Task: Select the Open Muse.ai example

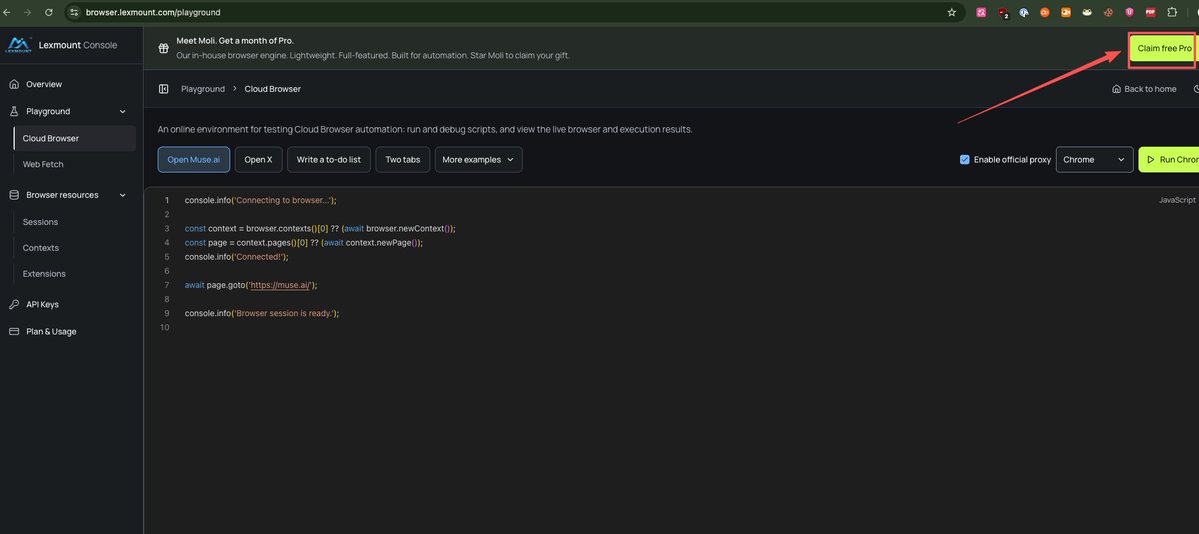Action: pyautogui.click(x=193, y=160)
